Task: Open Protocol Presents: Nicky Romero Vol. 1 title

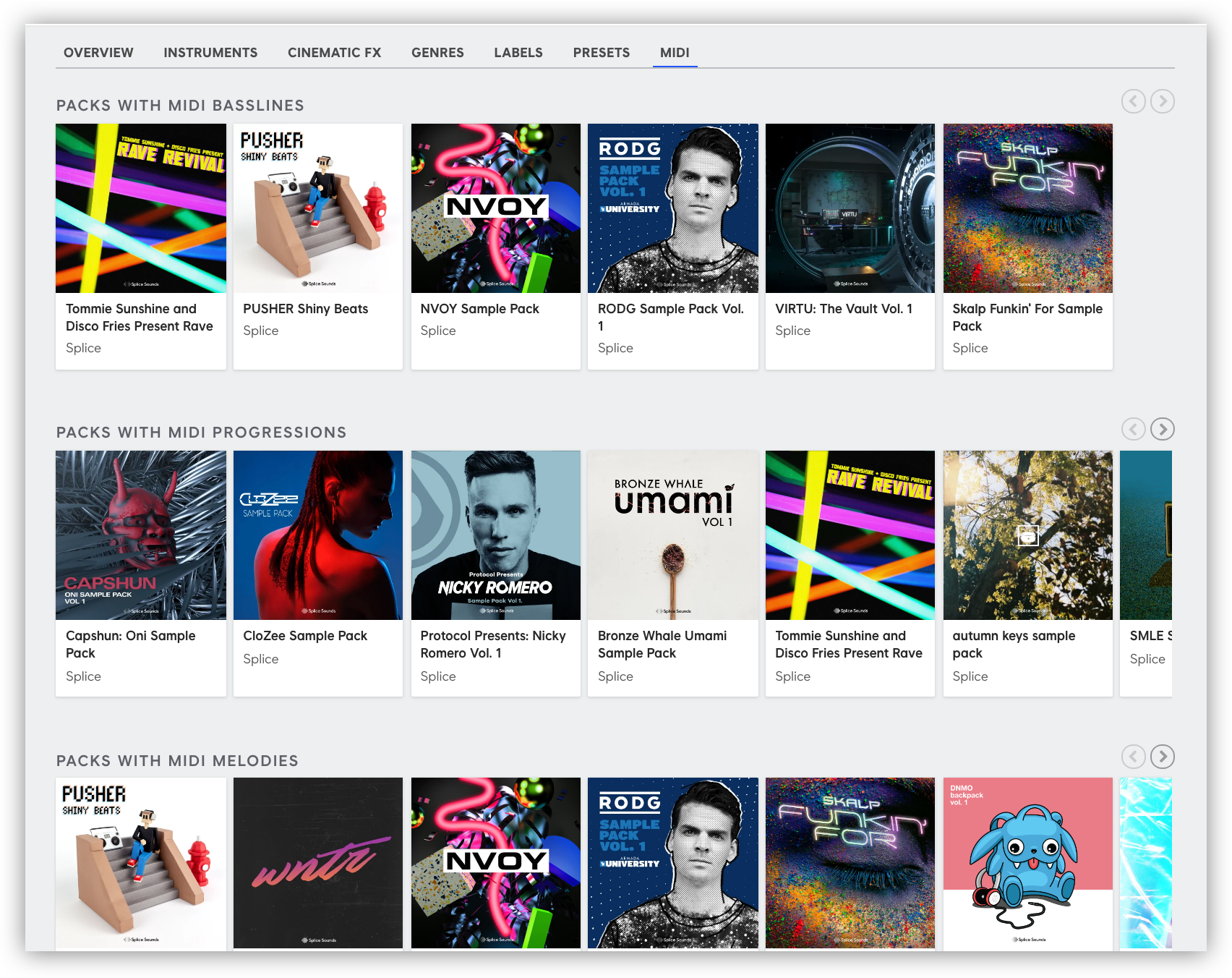Action: (x=493, y=645)
